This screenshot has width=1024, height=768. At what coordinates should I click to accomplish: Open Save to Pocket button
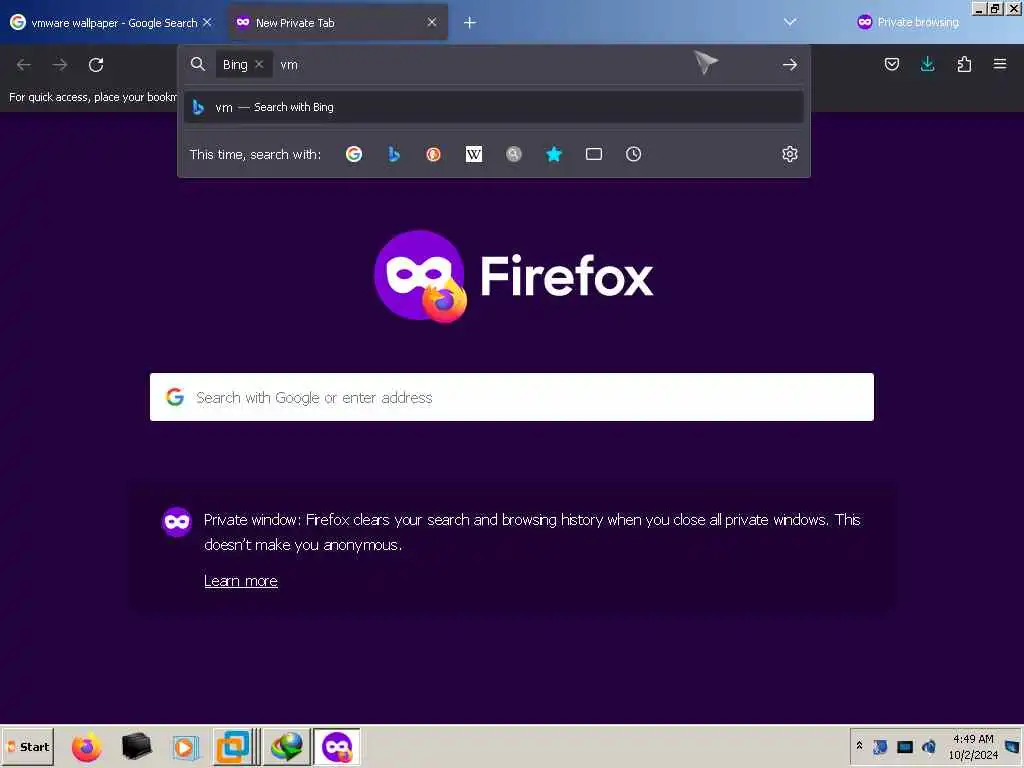coord(892,64)
